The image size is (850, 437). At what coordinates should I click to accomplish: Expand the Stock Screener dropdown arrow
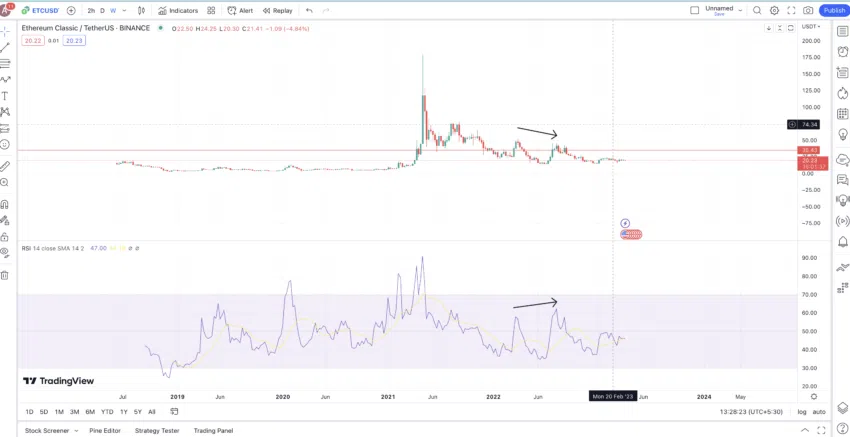point(76,430)
